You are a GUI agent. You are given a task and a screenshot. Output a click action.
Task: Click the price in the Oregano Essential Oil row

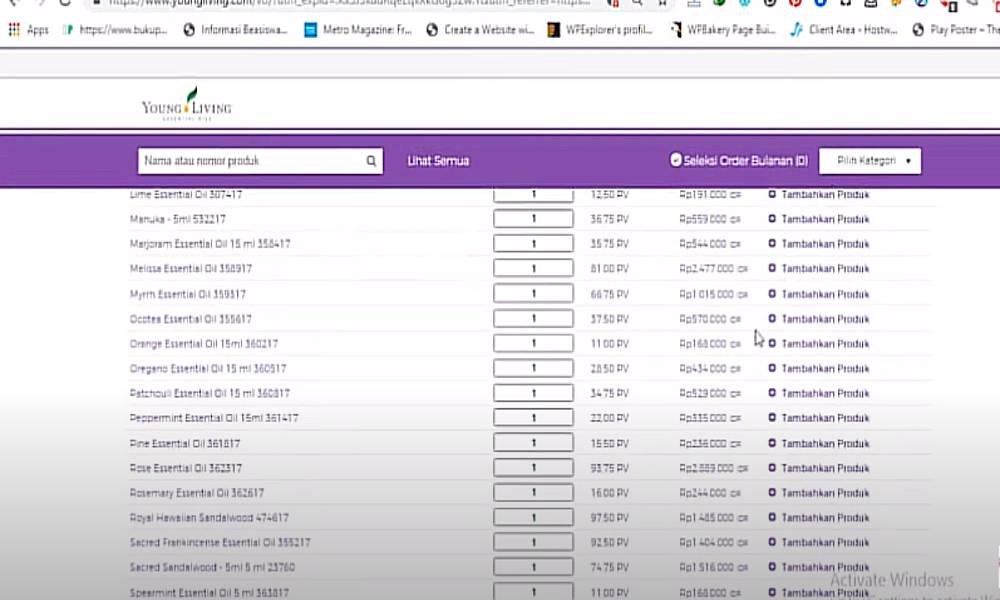(710, 369)
